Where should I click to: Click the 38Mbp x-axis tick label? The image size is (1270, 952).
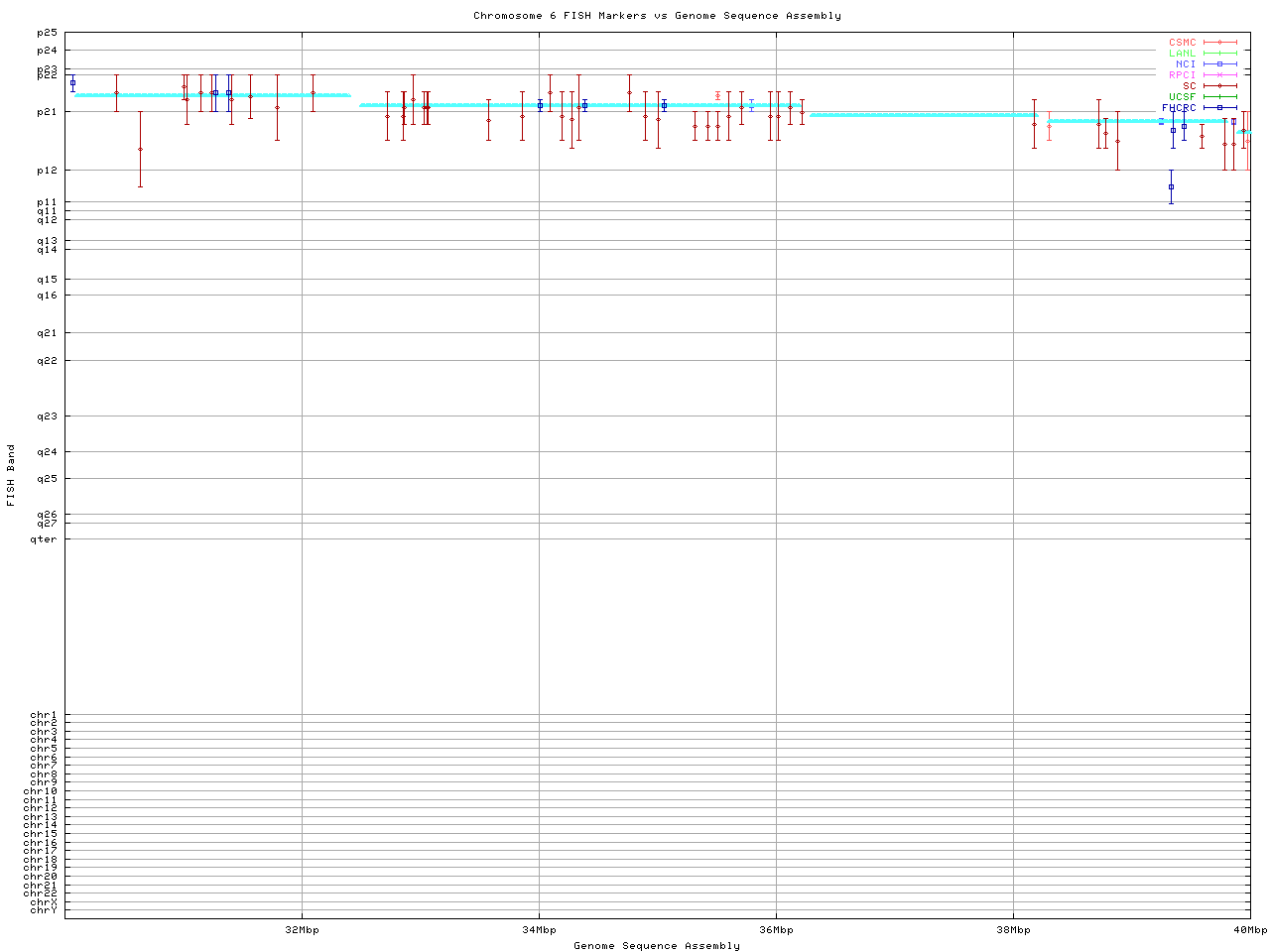pyautogui.click(x=1013, y=930)
